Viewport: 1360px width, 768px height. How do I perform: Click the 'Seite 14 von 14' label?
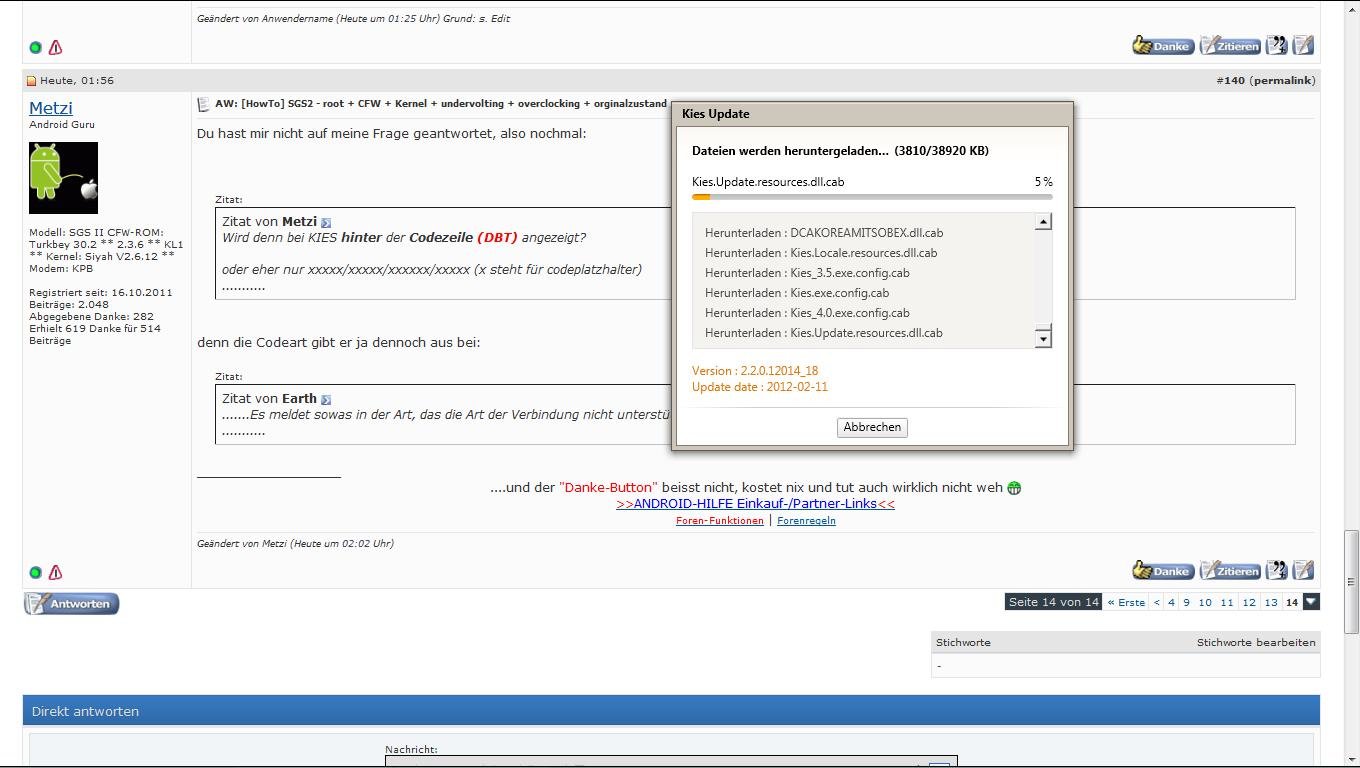1053,602
